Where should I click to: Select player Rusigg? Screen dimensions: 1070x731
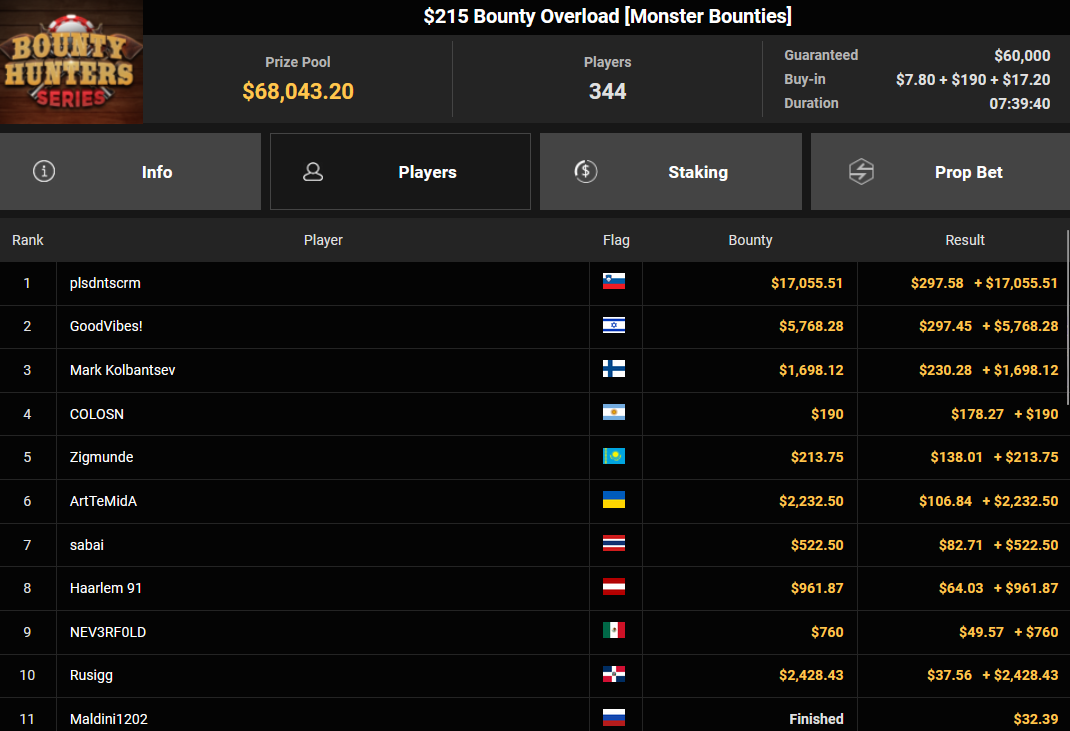[x=91, y=676]
